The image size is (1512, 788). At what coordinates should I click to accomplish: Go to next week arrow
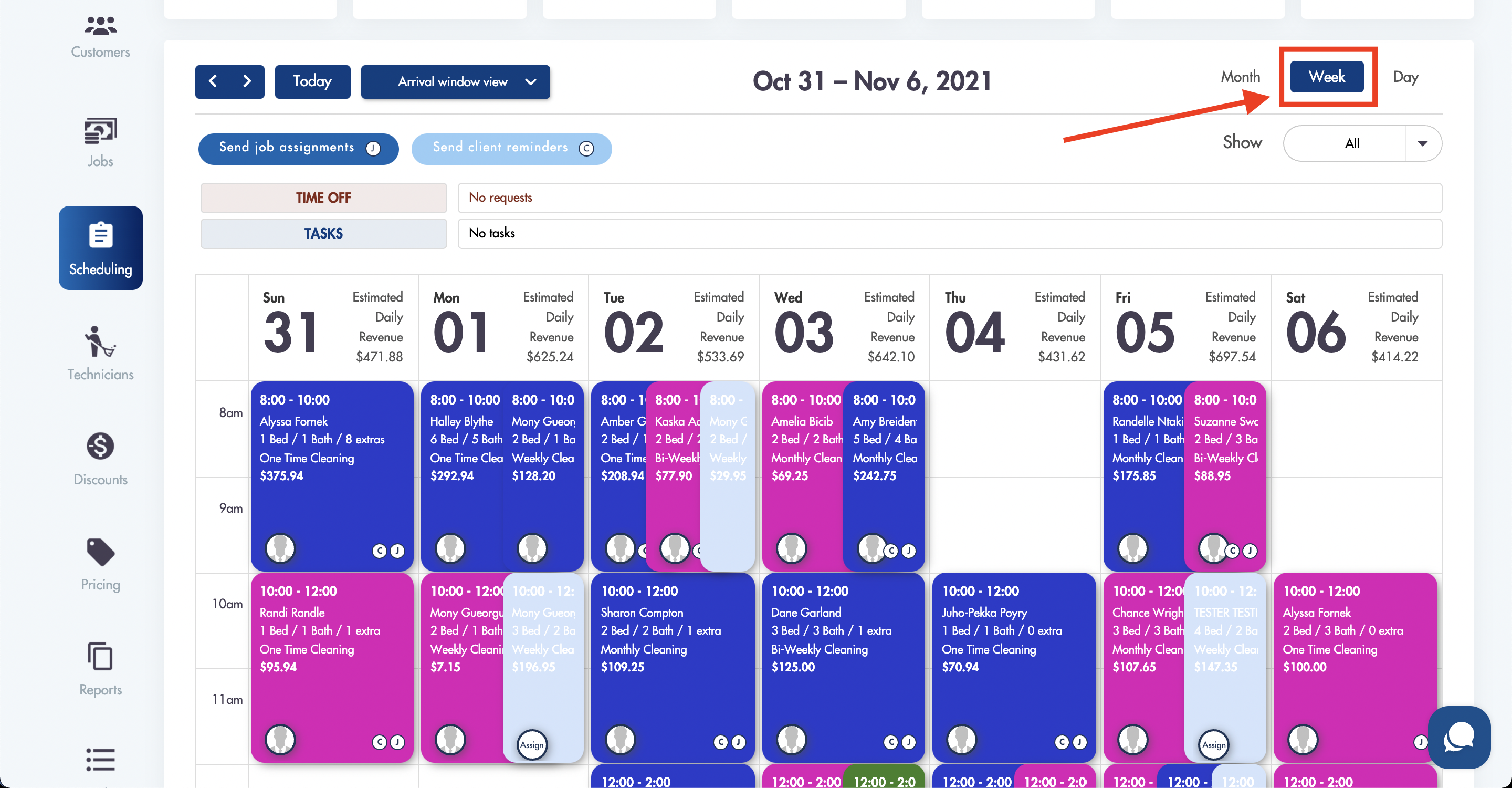(247, 81)
